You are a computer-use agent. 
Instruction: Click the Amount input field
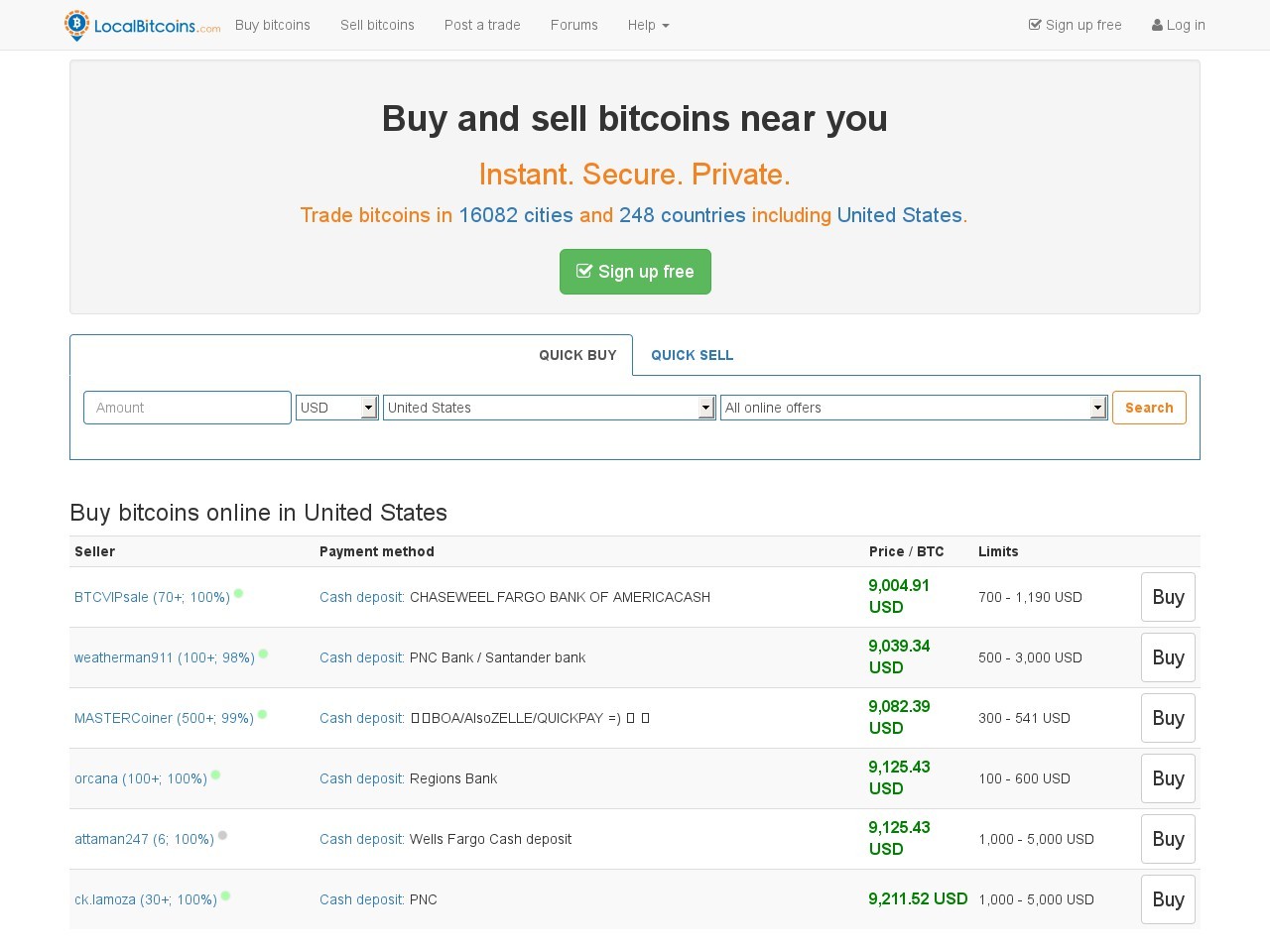(x=188, y=408)
